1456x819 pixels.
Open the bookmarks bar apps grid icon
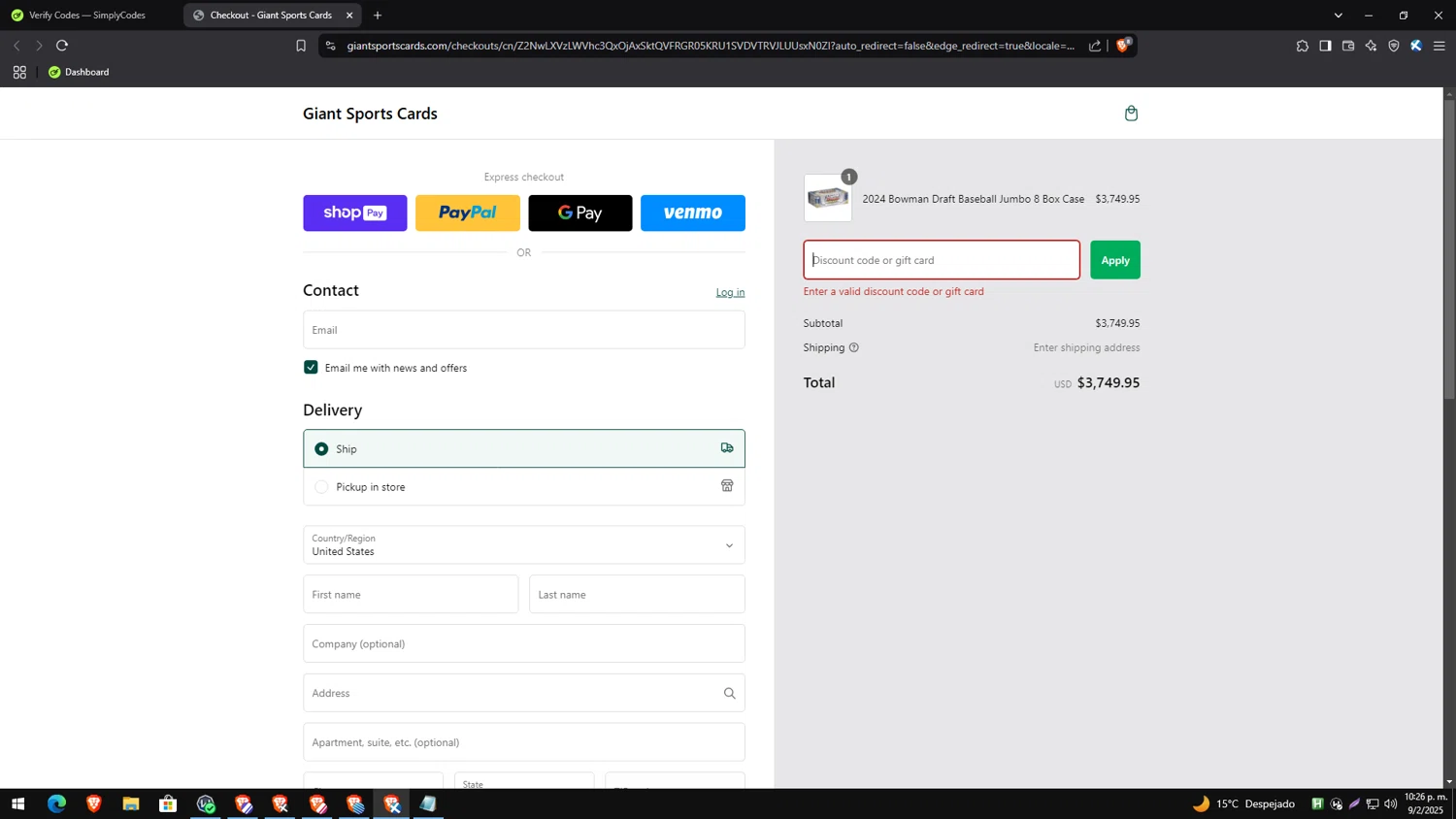tap(19, 72)
